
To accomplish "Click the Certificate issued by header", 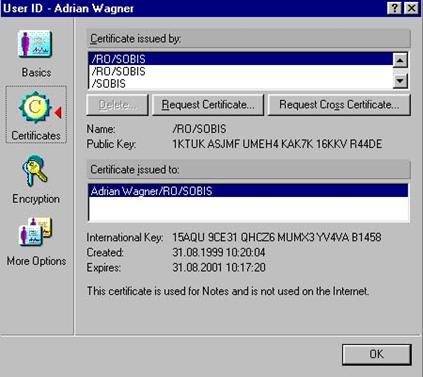I will (x=248, y=39).
